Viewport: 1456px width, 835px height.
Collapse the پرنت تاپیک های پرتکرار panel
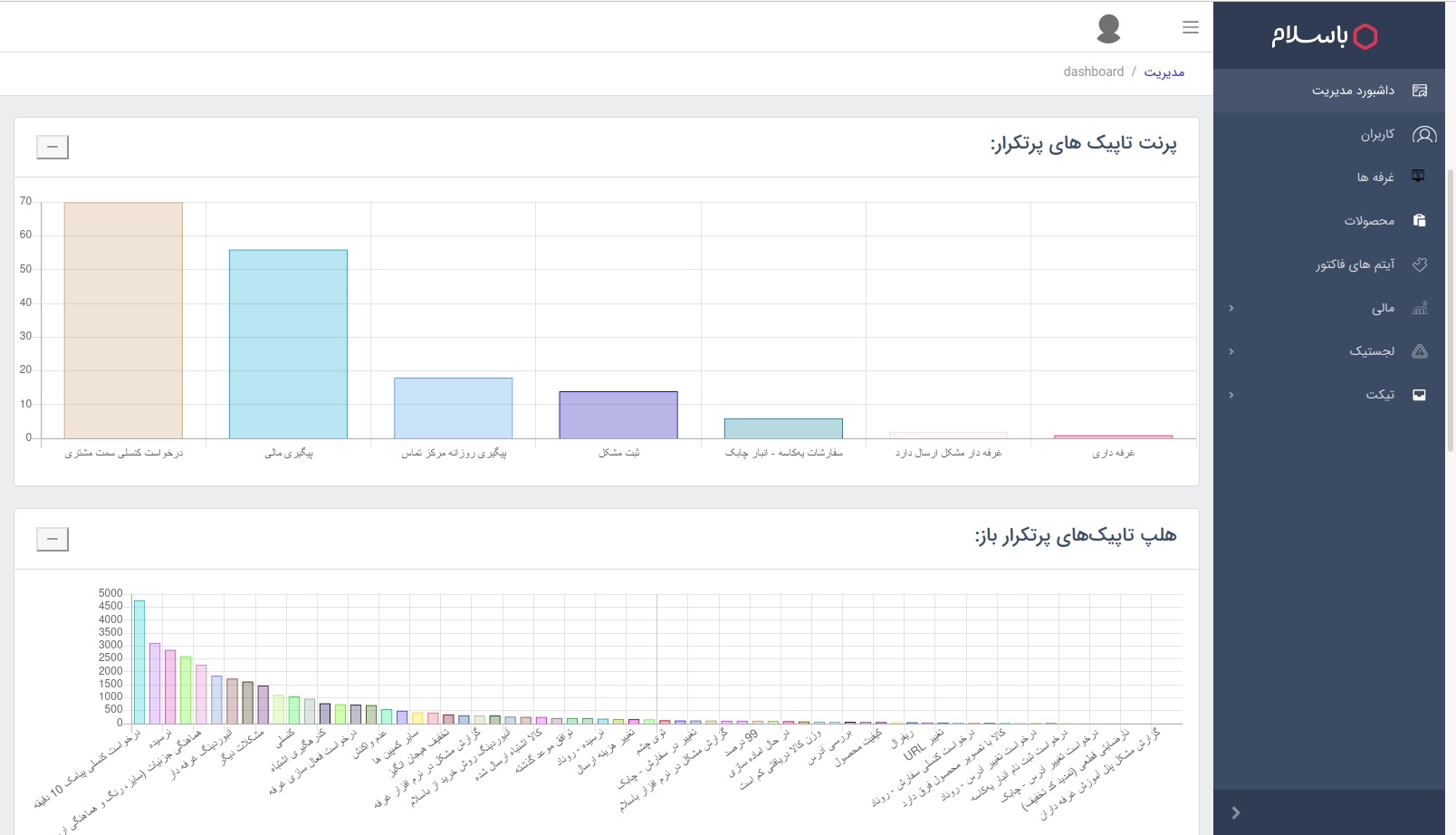[x=53, y=147]
